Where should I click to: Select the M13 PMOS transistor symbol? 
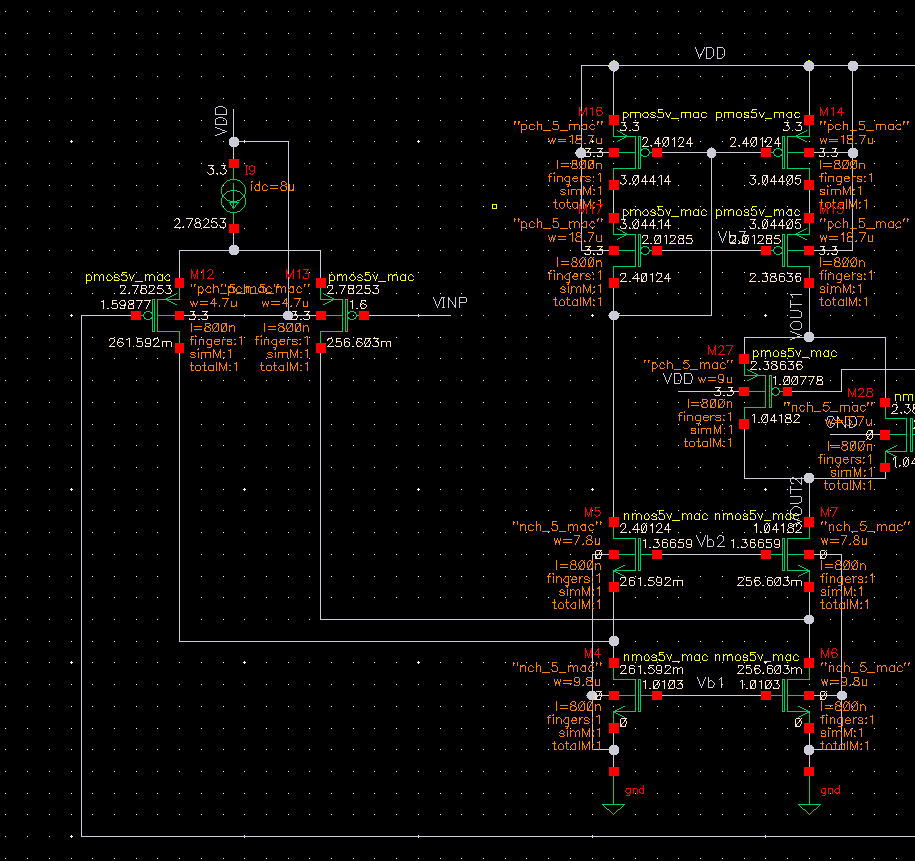point(342,316)
